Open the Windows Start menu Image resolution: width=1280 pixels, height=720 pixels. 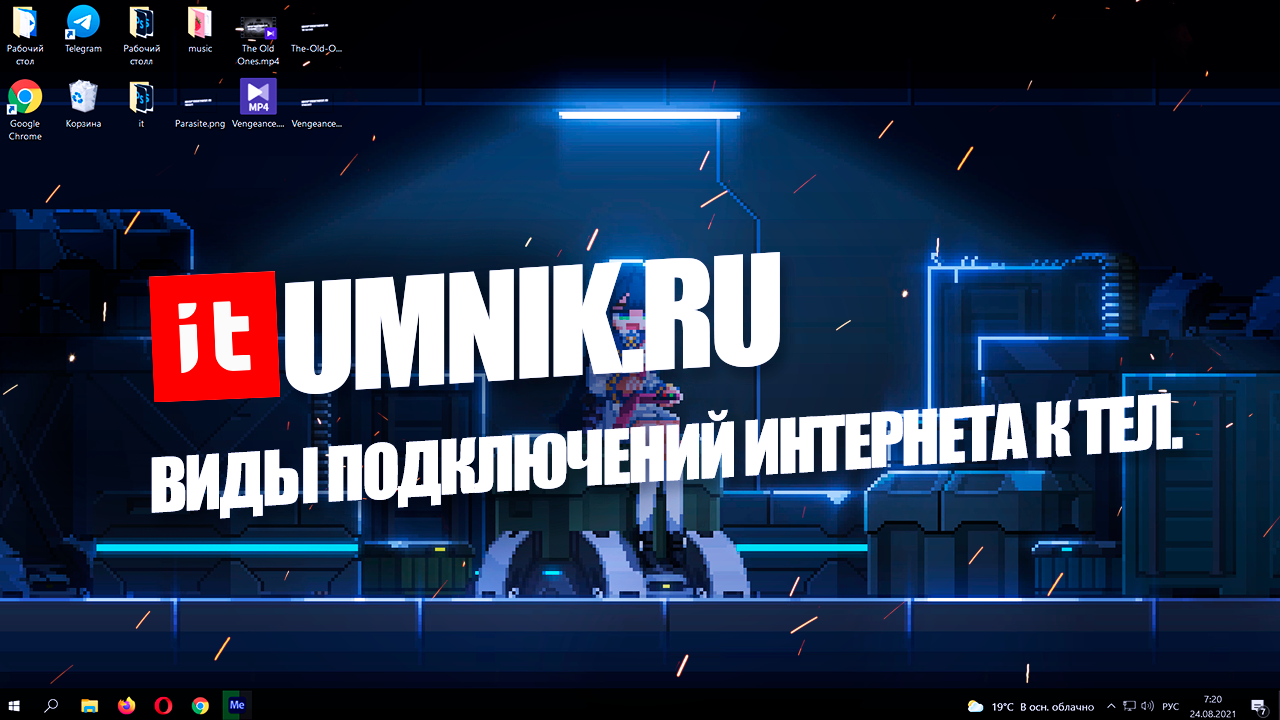(16, 705)
